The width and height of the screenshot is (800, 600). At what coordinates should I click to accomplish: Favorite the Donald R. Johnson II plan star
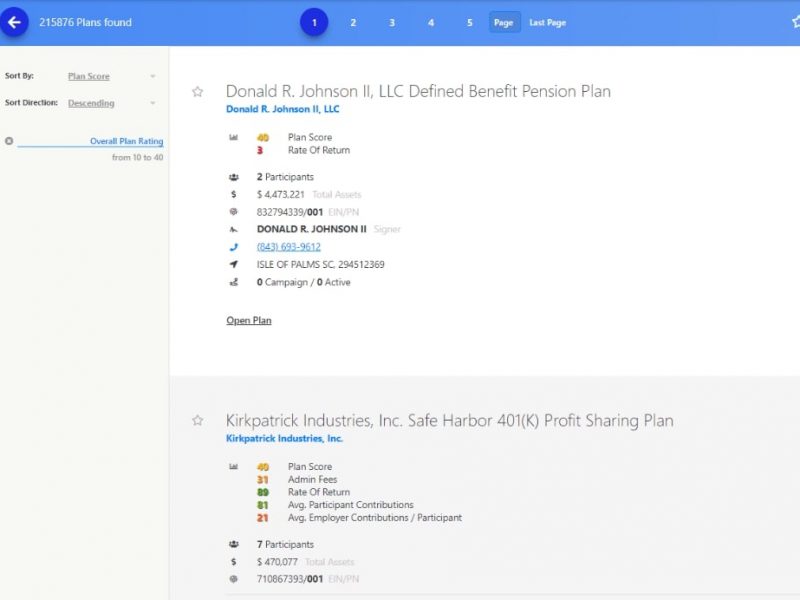(197, 92)
